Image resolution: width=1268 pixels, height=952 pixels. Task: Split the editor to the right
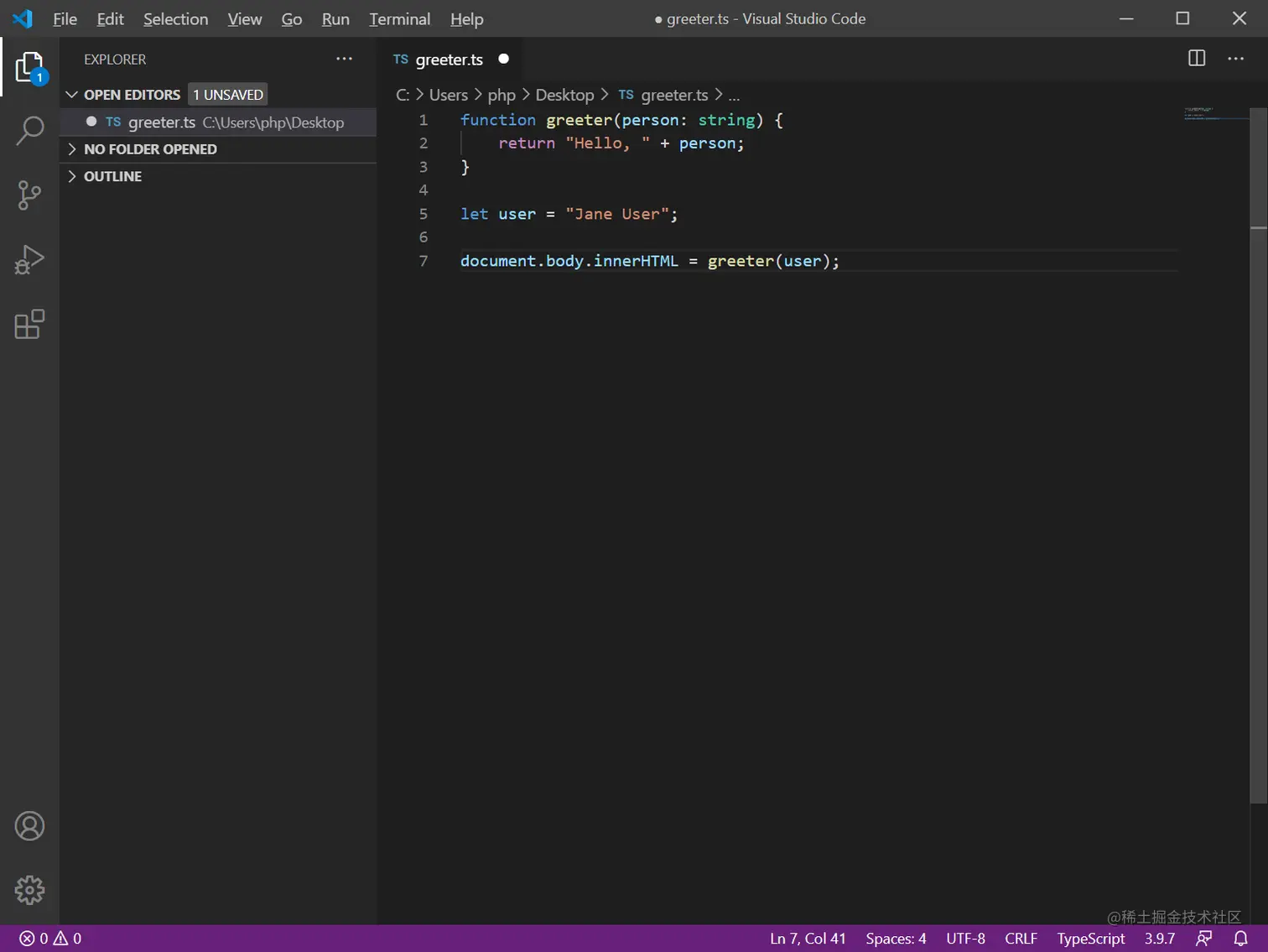point(1197,58)
